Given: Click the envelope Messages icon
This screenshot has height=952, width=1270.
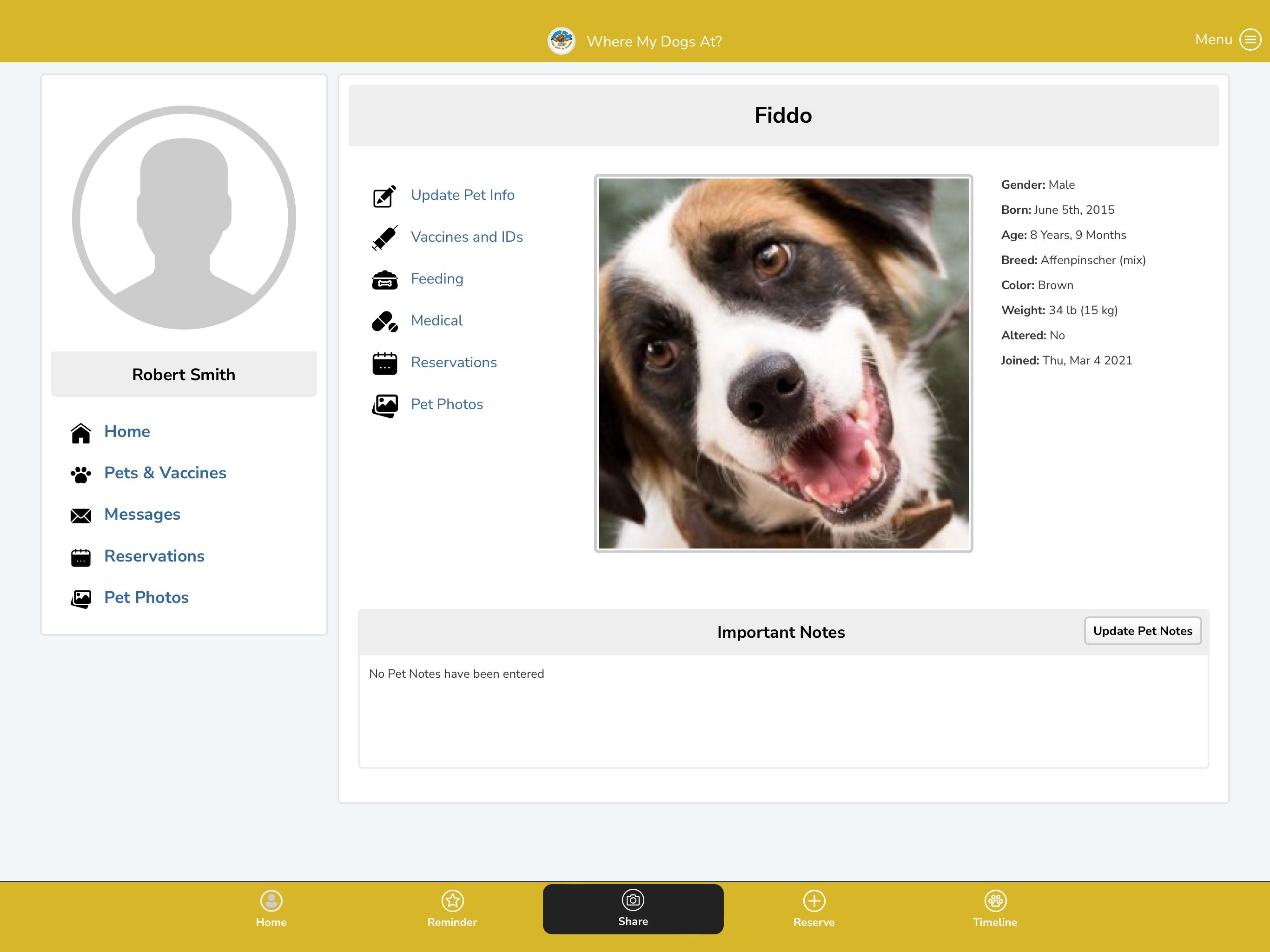Looking at the screenshot, I should pos(81,516).
